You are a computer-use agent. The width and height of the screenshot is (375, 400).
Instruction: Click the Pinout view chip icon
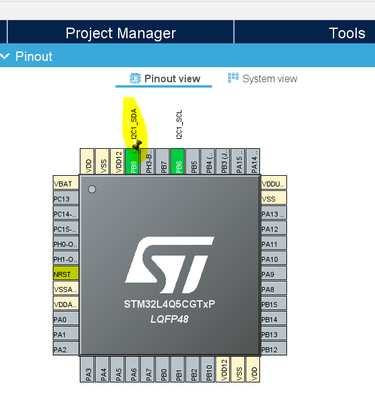coord(135,78)
